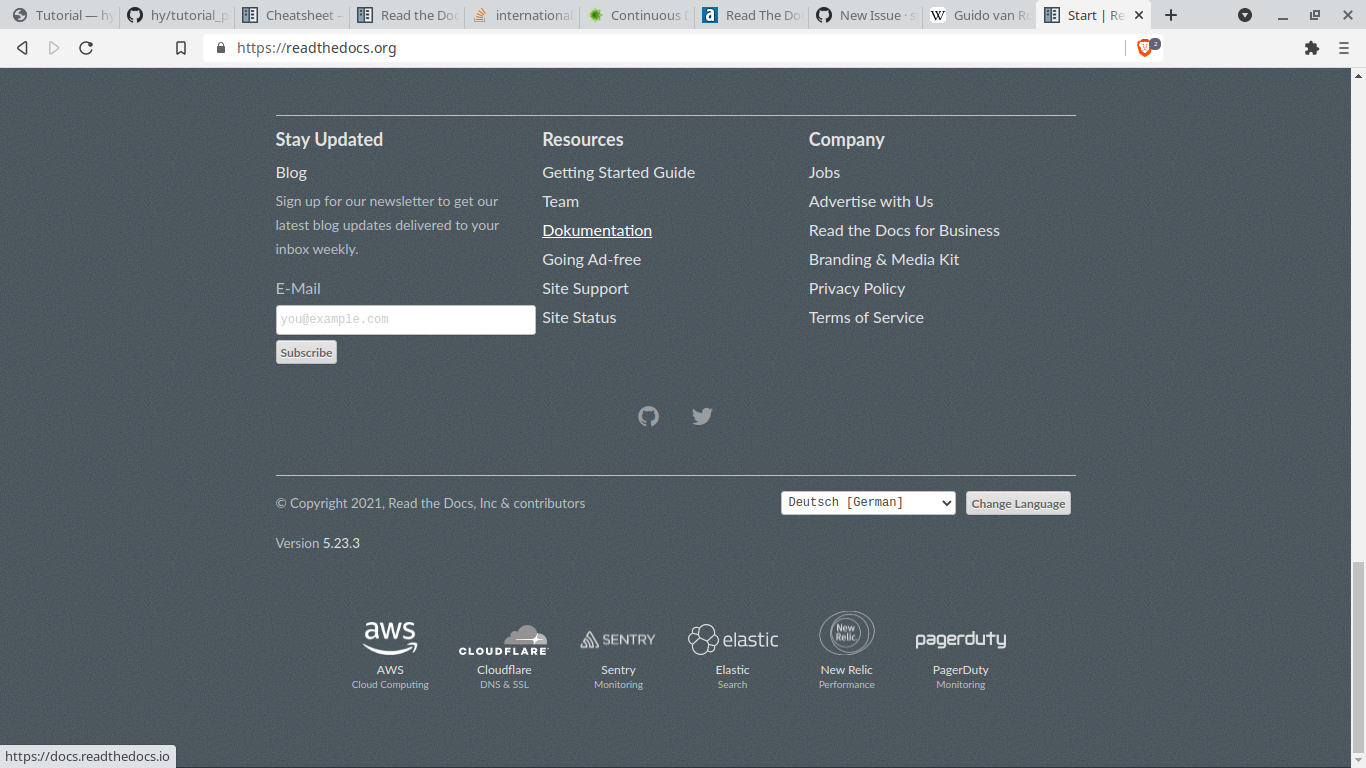Click the Elastic Search sponsor logo
Image resolution: width=1366 pixels, height=768 pixels.
(x=732, y=640)
